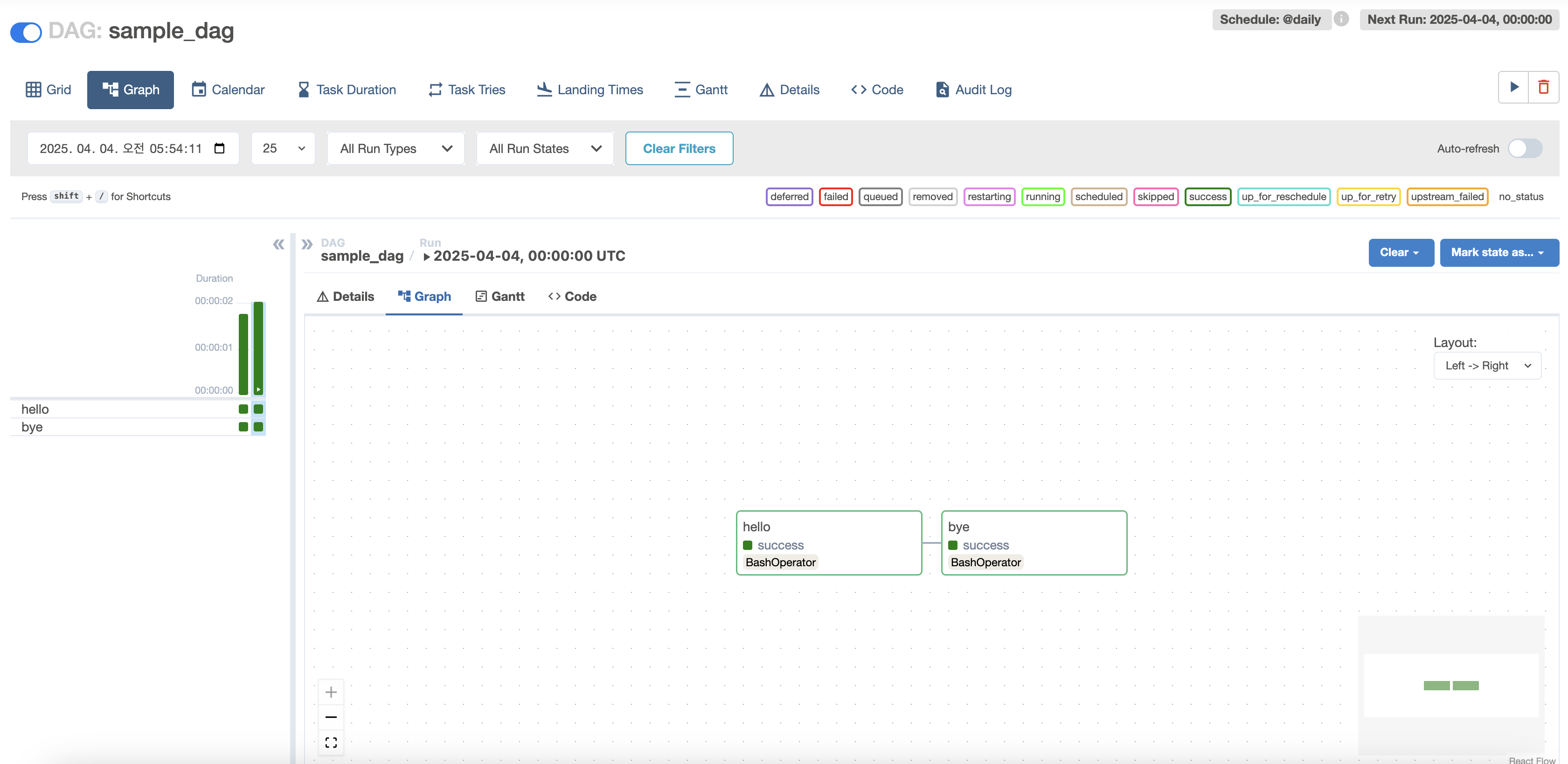
Task: Open the All Run Types dropdown
Action: pyautogui.click(x=395, y=148)
